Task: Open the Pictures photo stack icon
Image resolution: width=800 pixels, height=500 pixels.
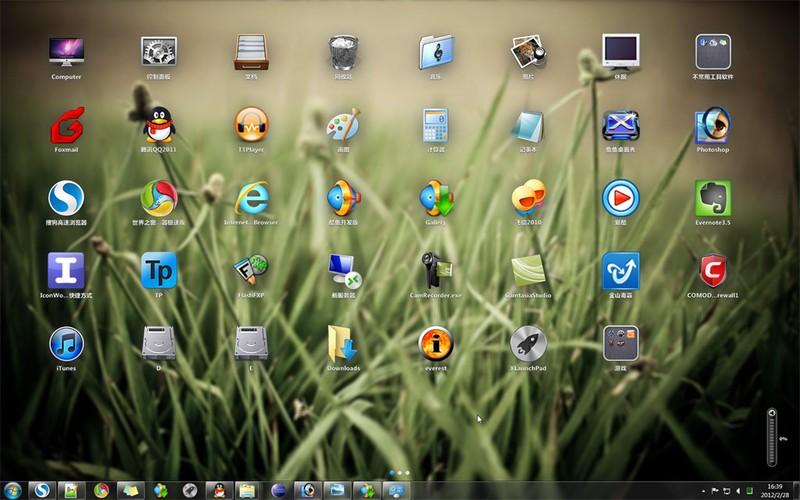Action: (528, 52)
